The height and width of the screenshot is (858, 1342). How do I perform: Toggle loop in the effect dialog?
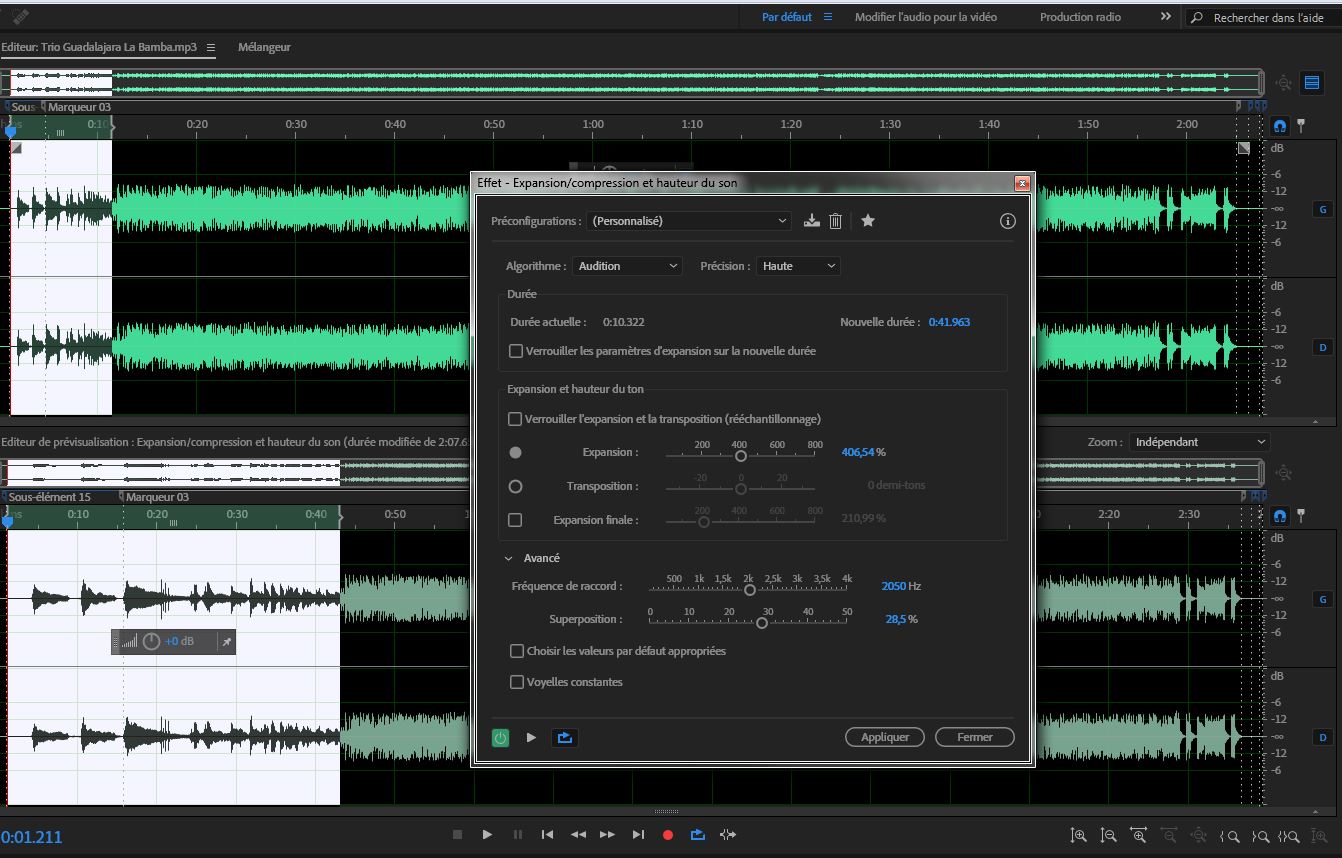tap(565, 738)
